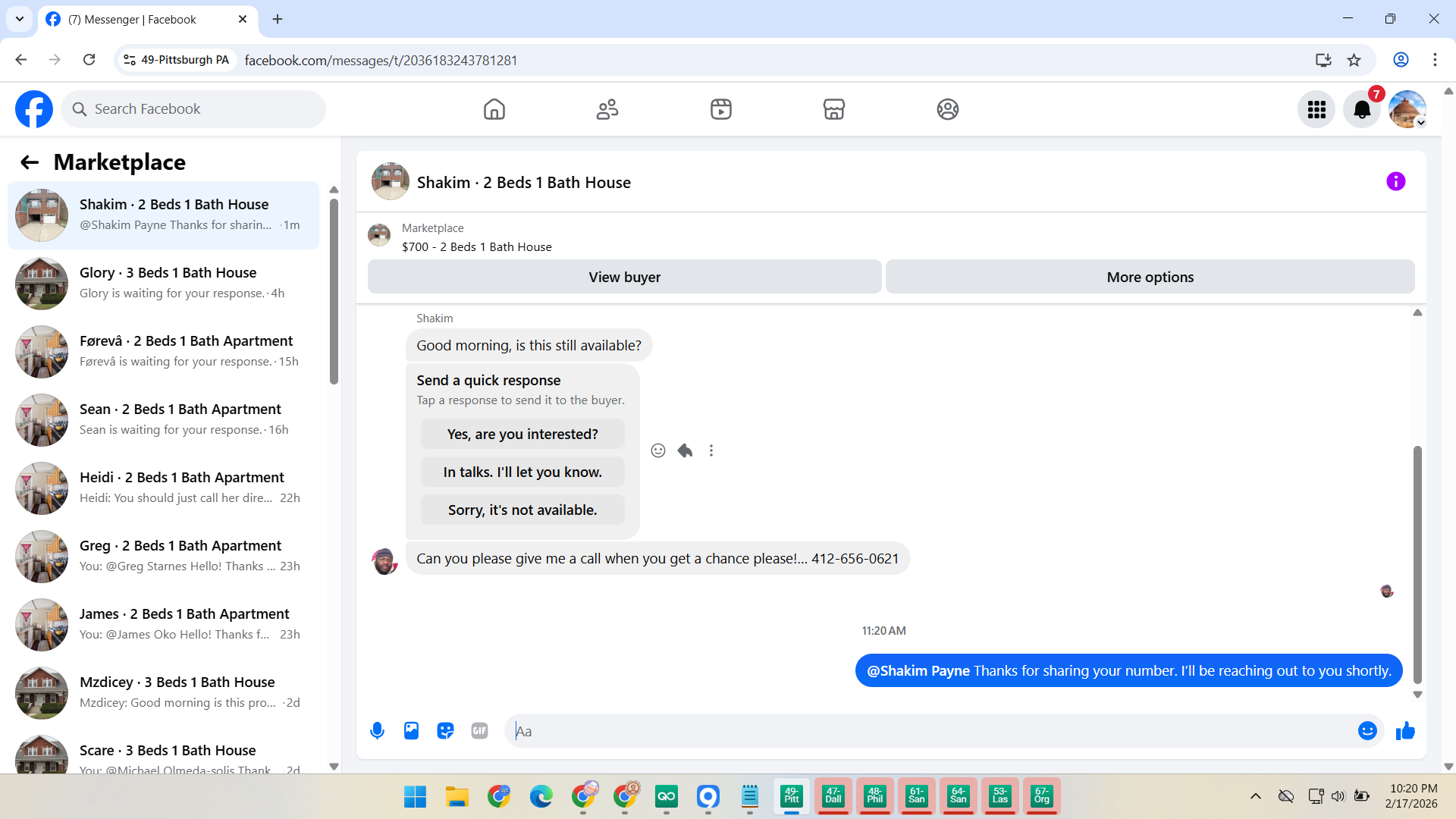The height and width of the screenshot is (819, 1456).
Task: Attach a photo using the image icon
Action: pyautogui.click(x=411, y=730)
